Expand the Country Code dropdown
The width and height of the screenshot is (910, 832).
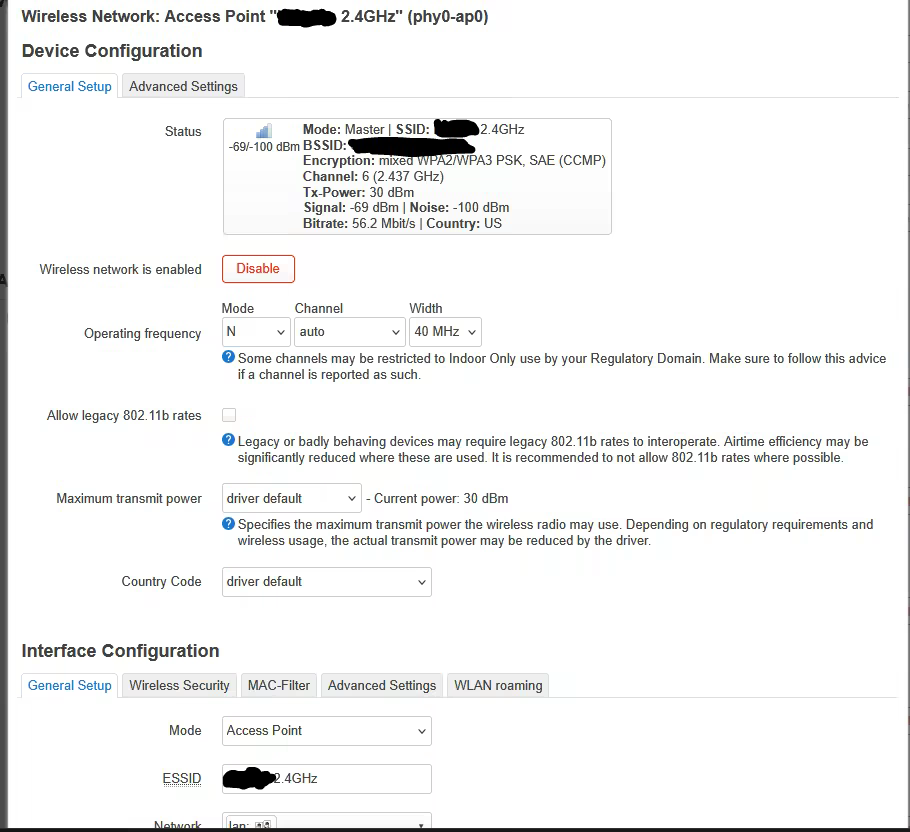pos(326,582)
